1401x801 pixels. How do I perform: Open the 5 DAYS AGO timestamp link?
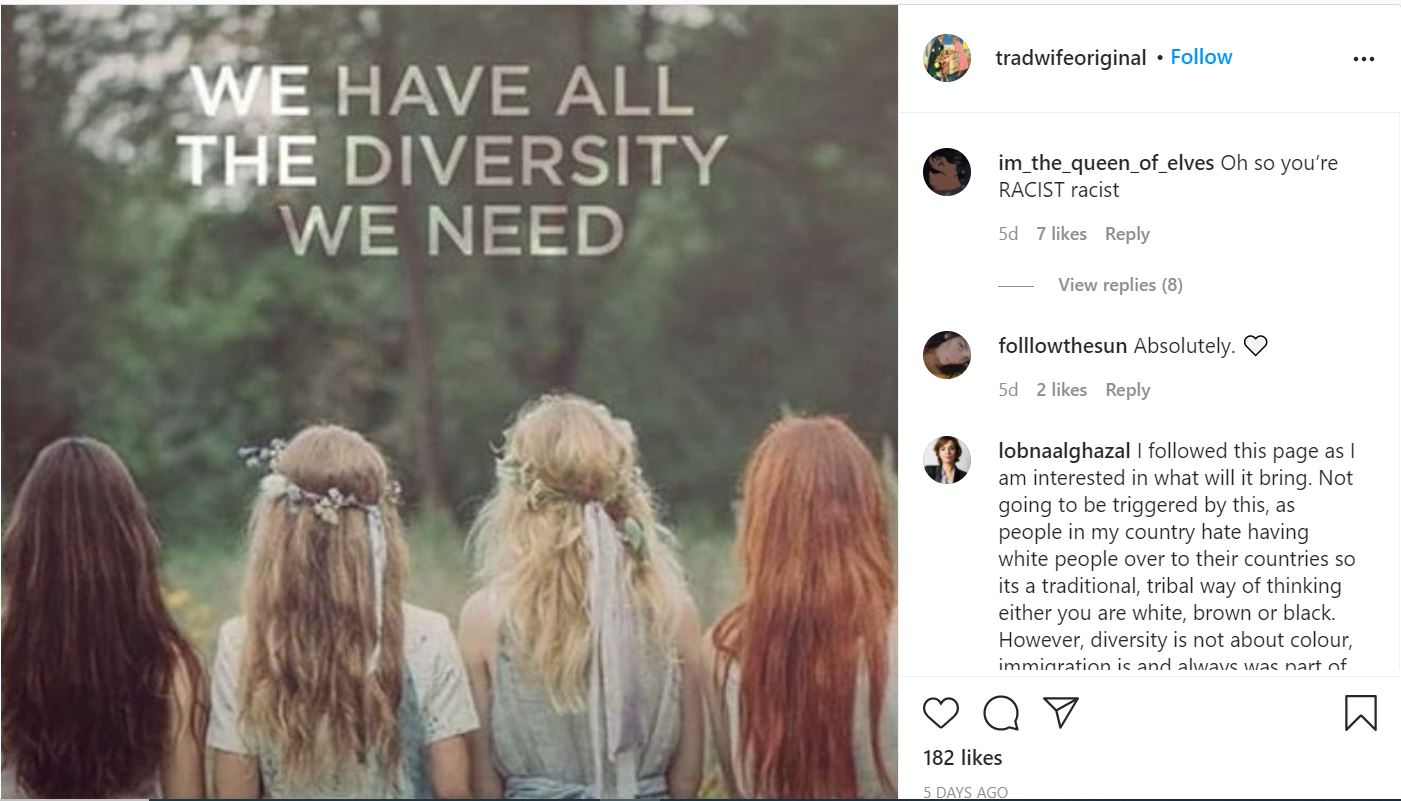point(965,792)
